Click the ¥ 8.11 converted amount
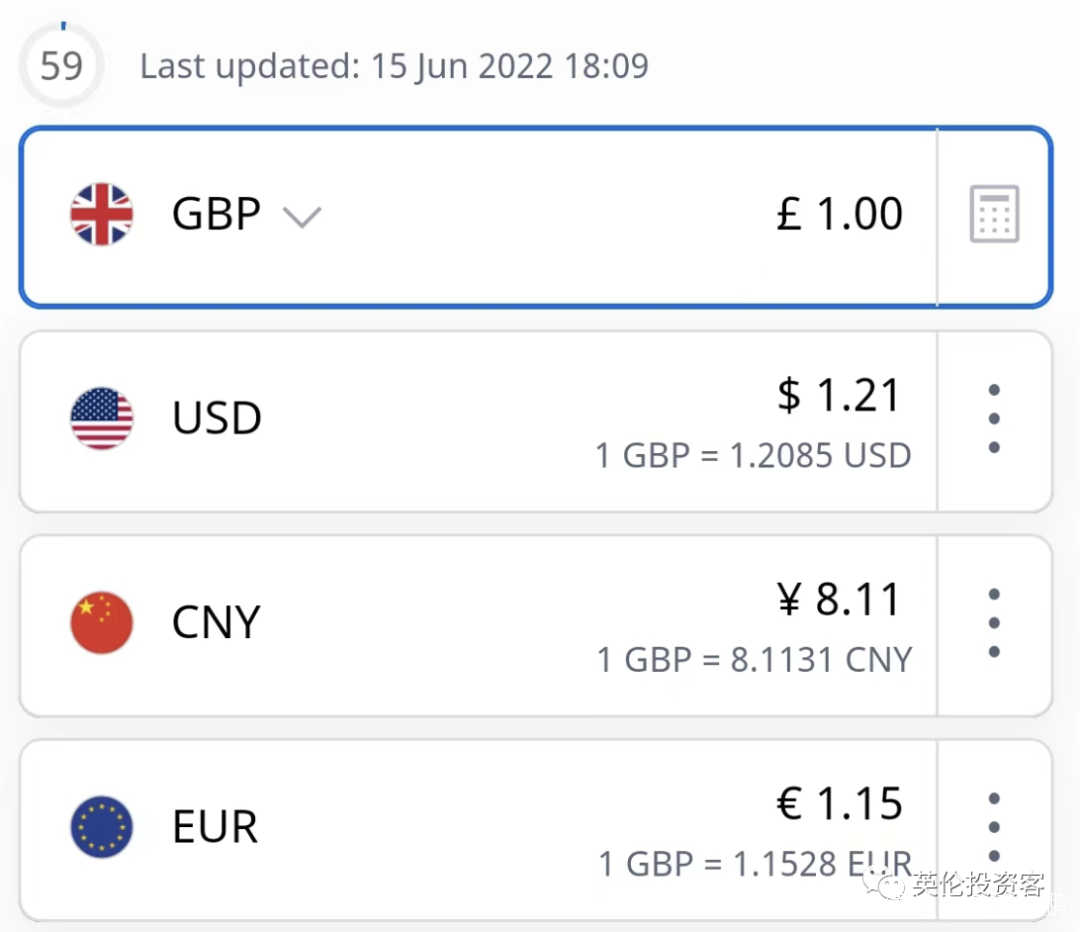The image size is (1080, 932). coord(840,600)
